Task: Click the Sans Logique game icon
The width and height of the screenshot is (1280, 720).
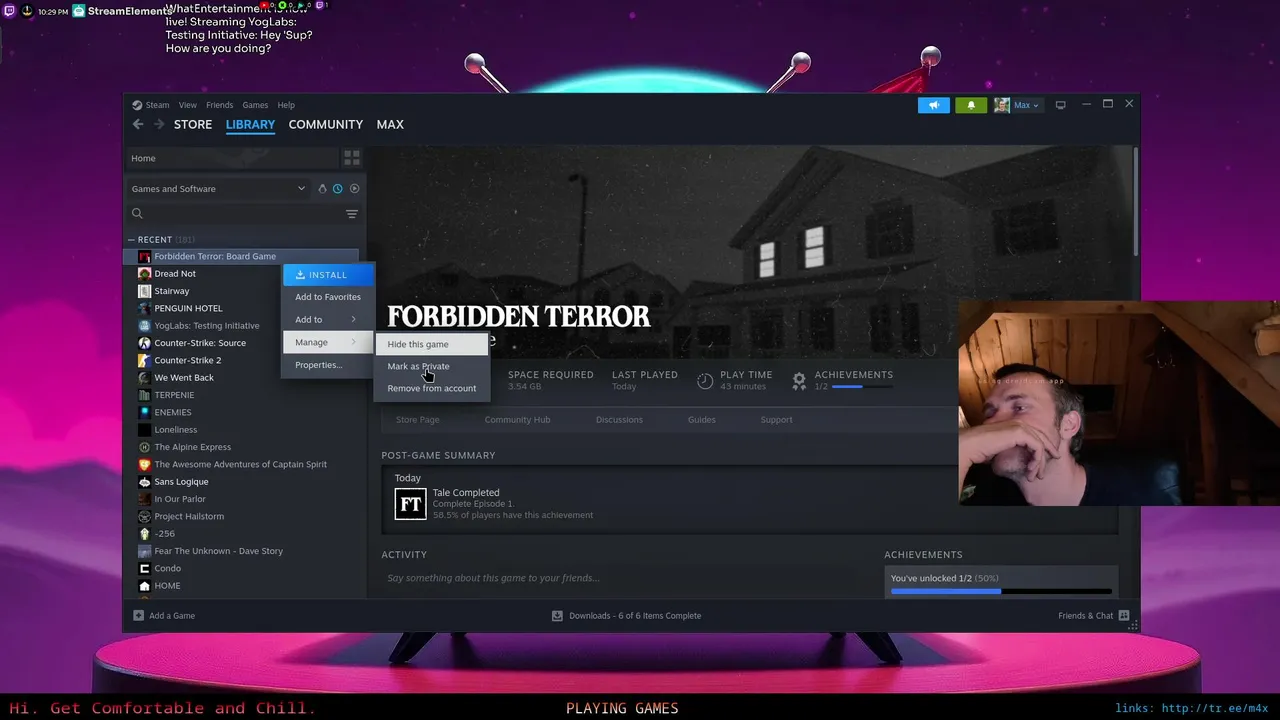Action: coord(145,481)
